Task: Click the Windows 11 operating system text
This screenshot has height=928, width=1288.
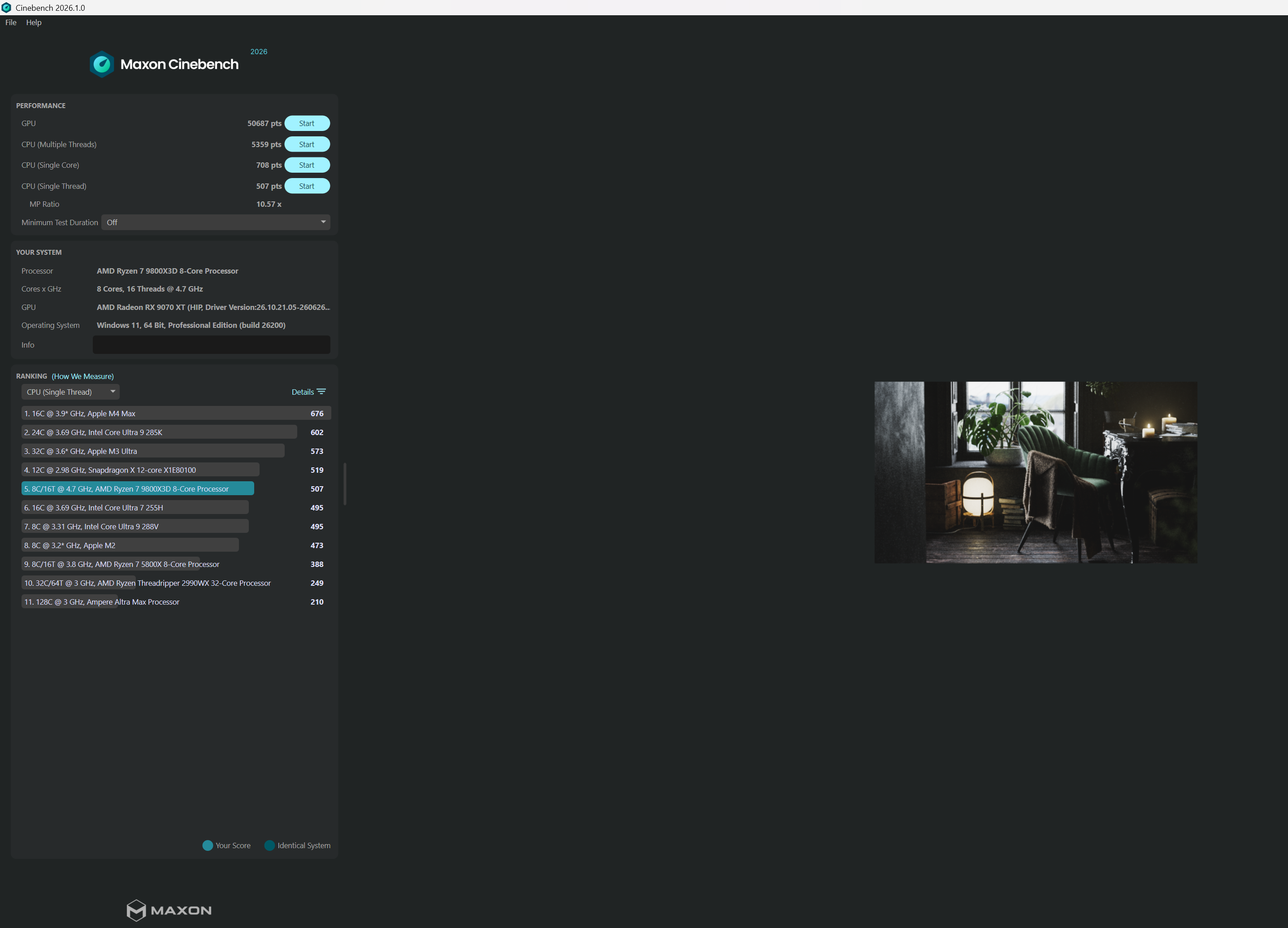Action: (191, 325)
